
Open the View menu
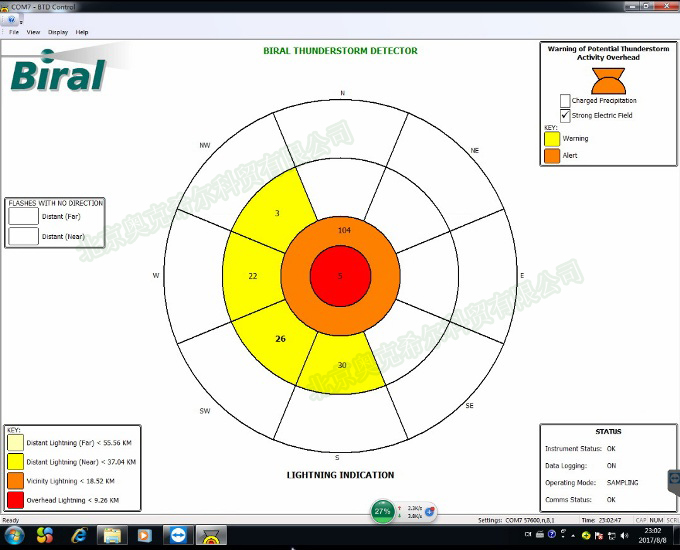coord(33,32)
